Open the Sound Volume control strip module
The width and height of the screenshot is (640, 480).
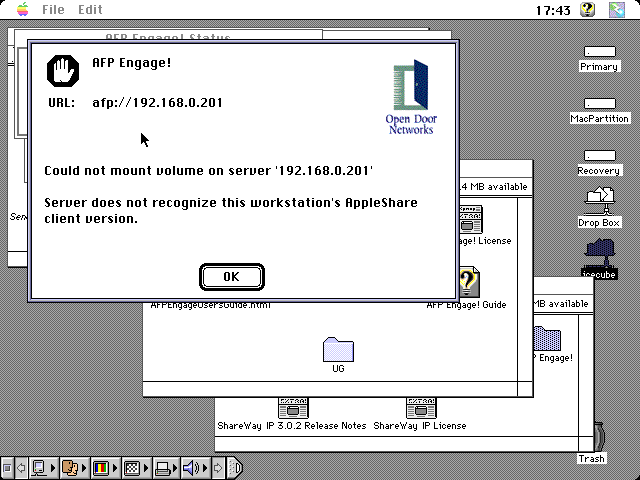[x=195, y=468]
